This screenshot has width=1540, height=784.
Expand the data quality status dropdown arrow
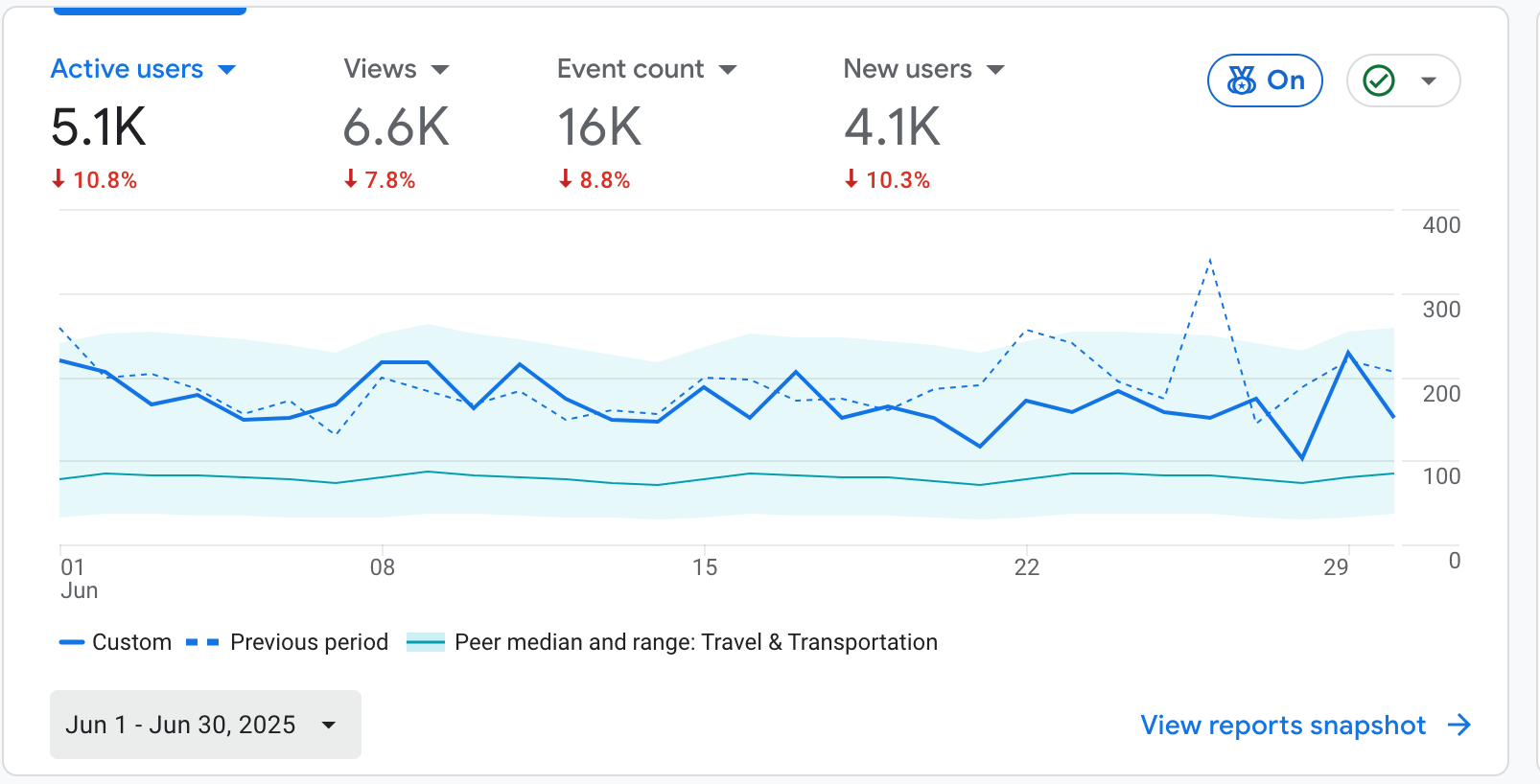(x=1429, y=81)
